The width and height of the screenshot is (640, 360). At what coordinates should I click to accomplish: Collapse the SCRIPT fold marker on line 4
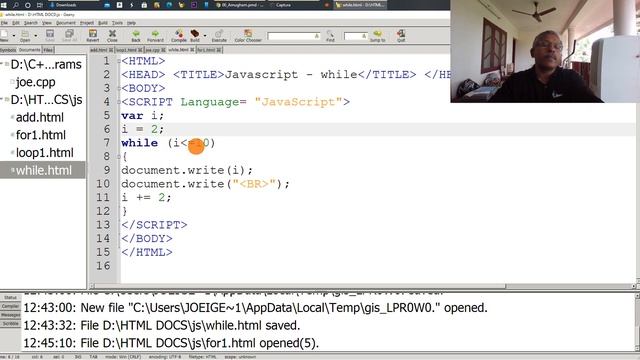pos(119,102)
